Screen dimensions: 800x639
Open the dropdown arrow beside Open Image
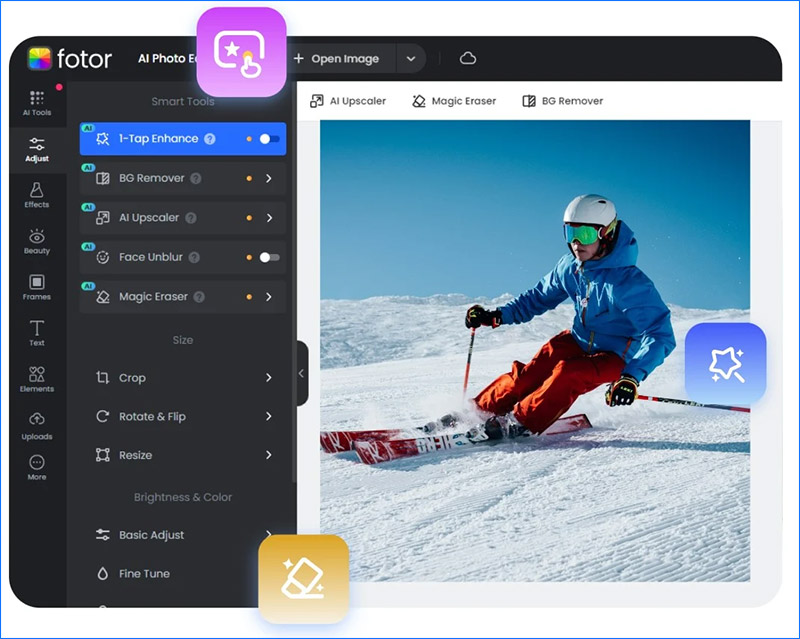click(410, 59)
